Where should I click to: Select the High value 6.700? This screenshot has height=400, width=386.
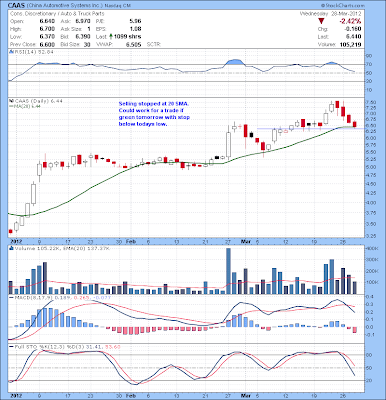47,29
